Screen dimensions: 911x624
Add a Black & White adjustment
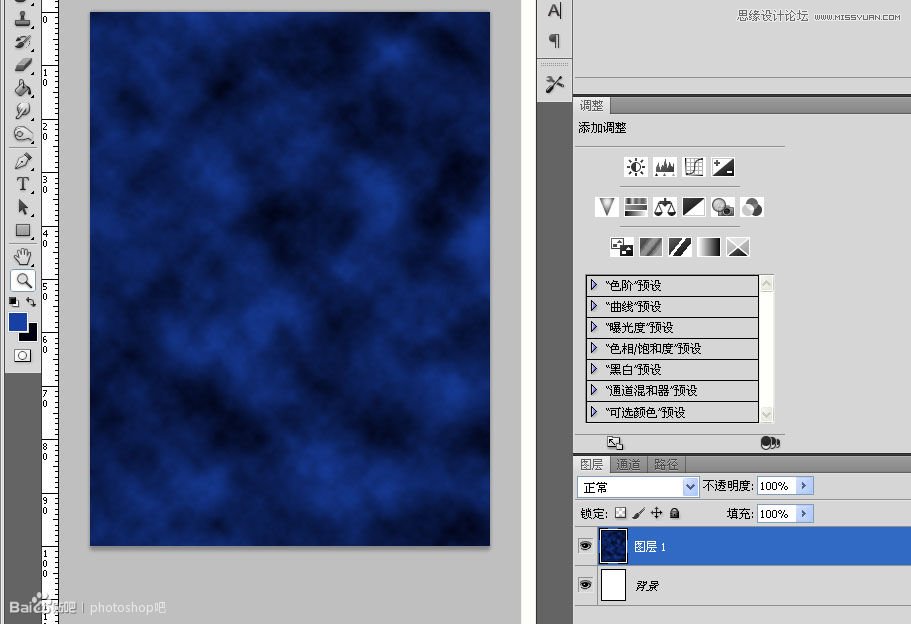tap(694, 206)
